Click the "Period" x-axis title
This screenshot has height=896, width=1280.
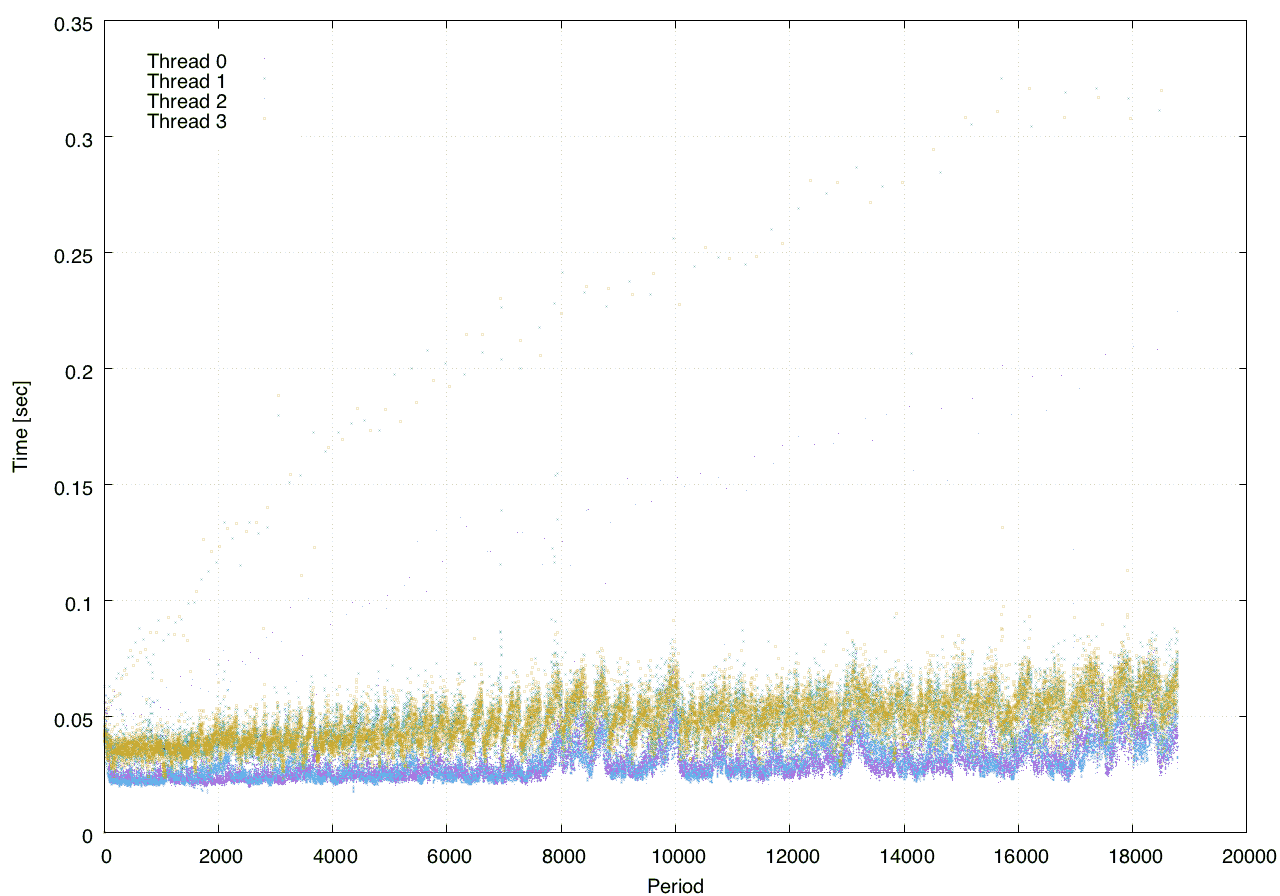[x=675, y=885]
